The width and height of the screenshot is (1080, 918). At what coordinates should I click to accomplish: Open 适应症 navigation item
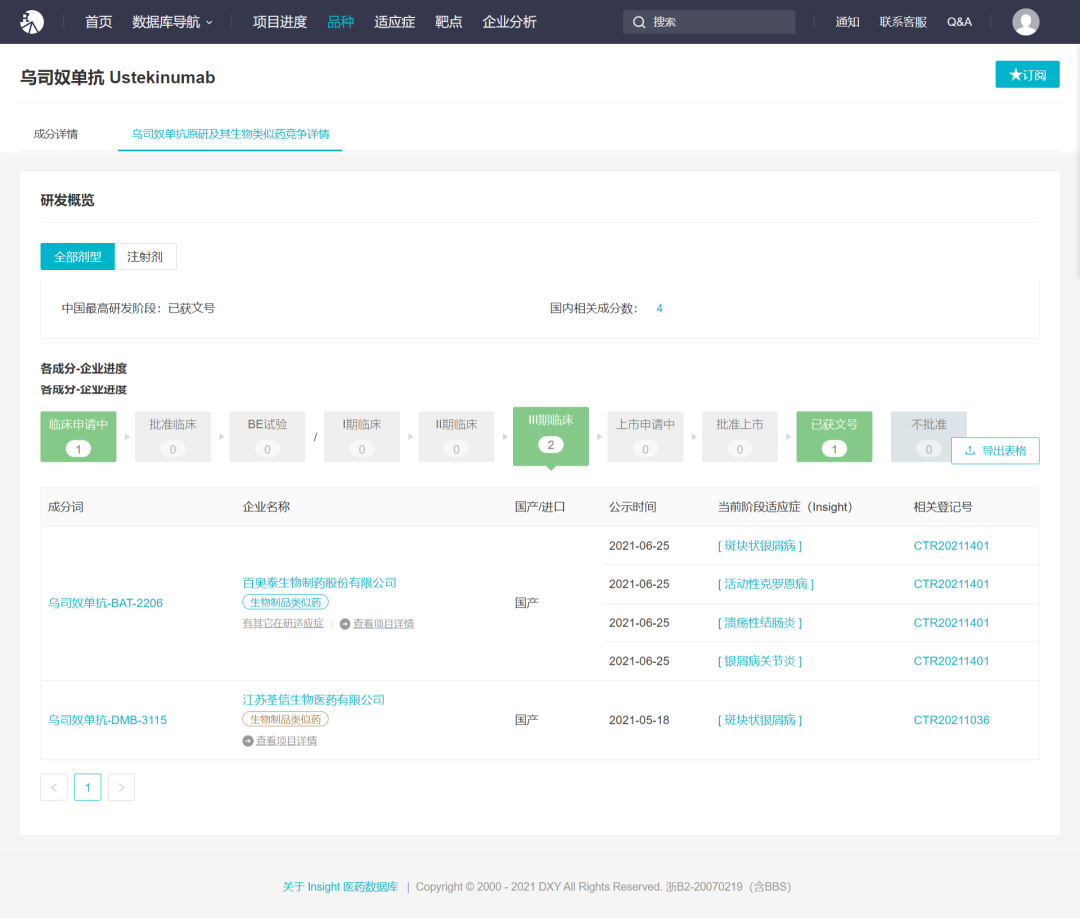click(395, 22)
